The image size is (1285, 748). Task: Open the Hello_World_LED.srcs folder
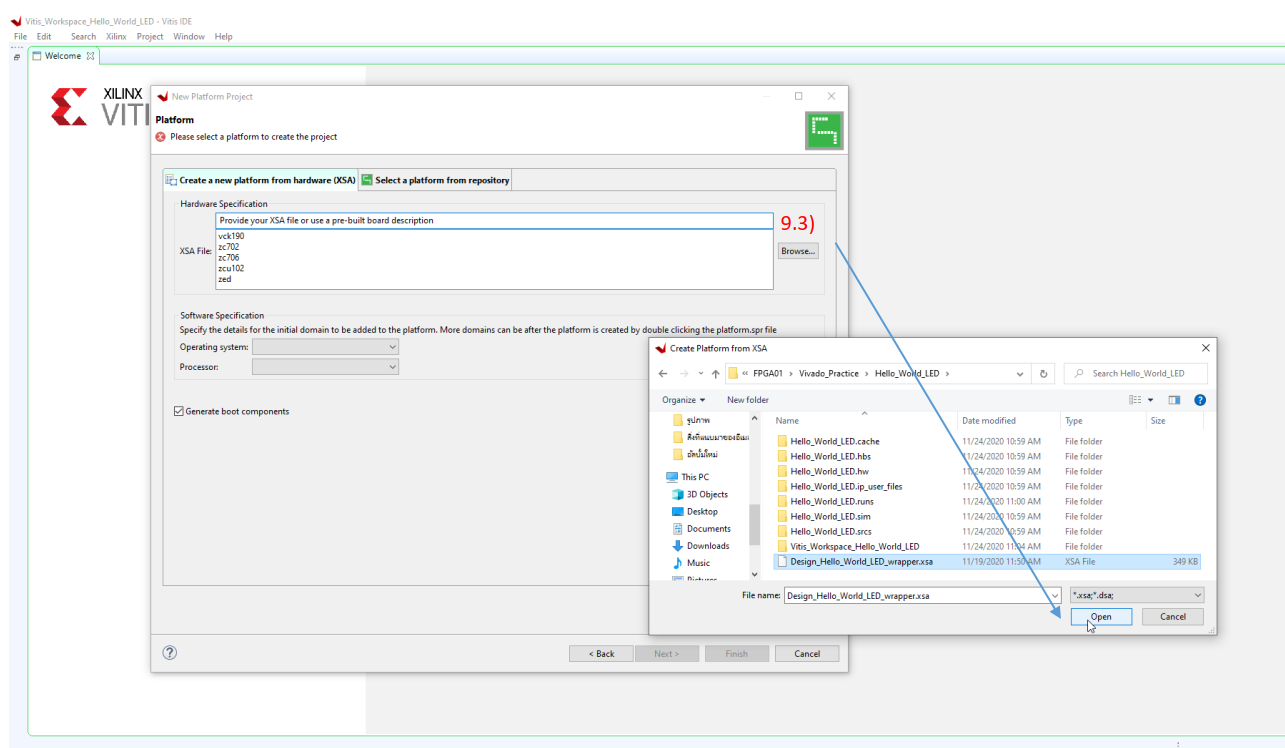pos(830,531)
